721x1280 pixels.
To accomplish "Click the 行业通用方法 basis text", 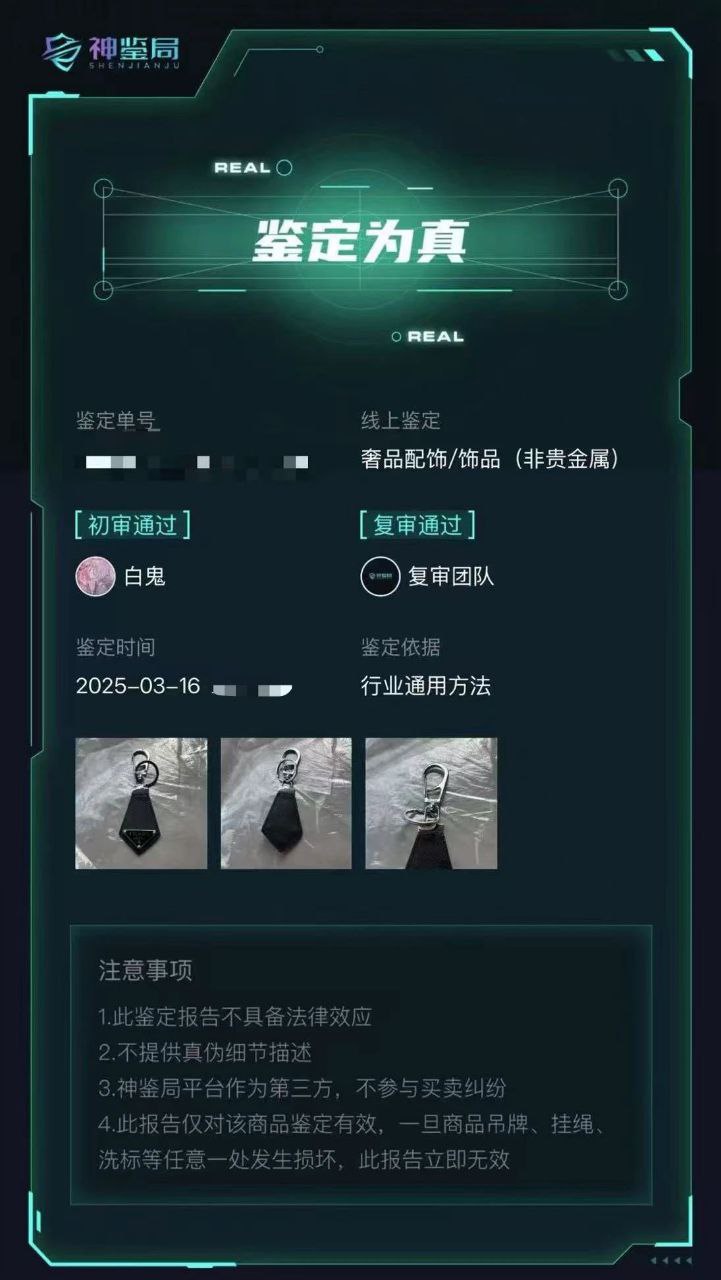I will pos(426,686).
